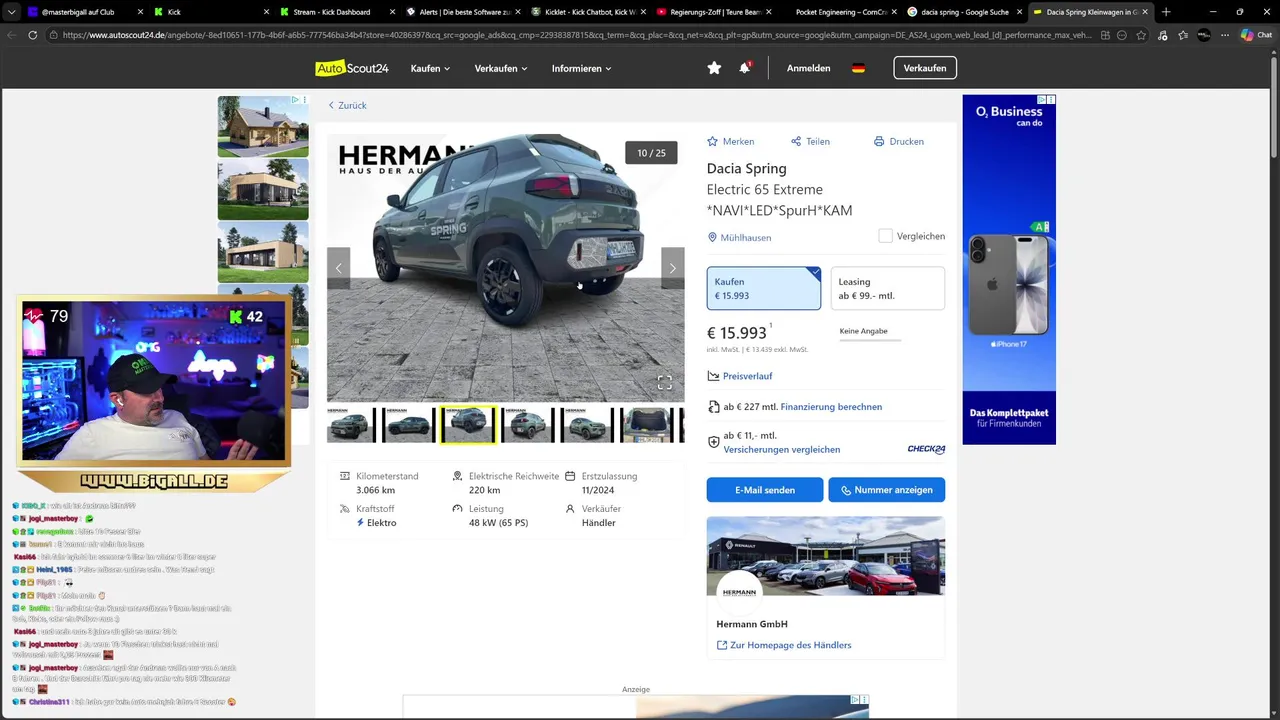Open the AutoScout24 logo homepage
Screen dimensions: 1280x720
click(x=352, y=68)
